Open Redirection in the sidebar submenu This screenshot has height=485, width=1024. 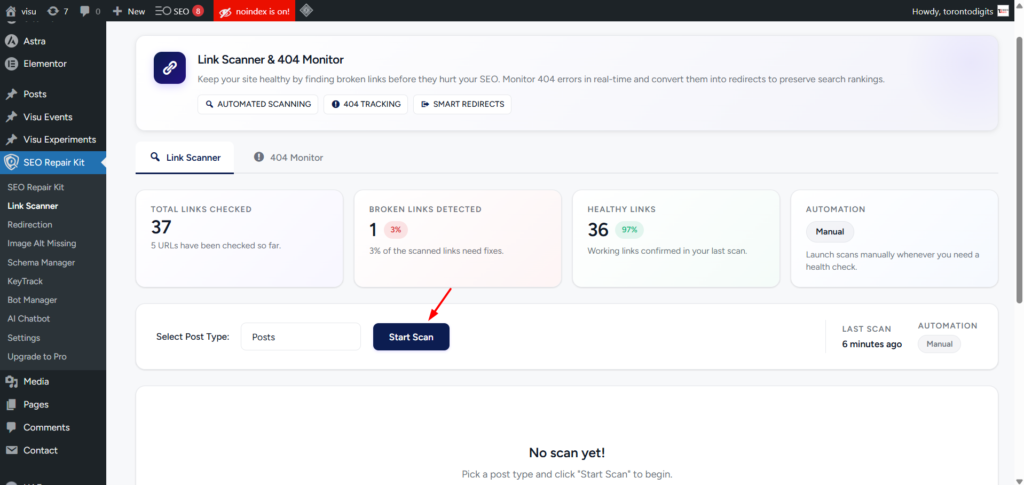(30, 225)
